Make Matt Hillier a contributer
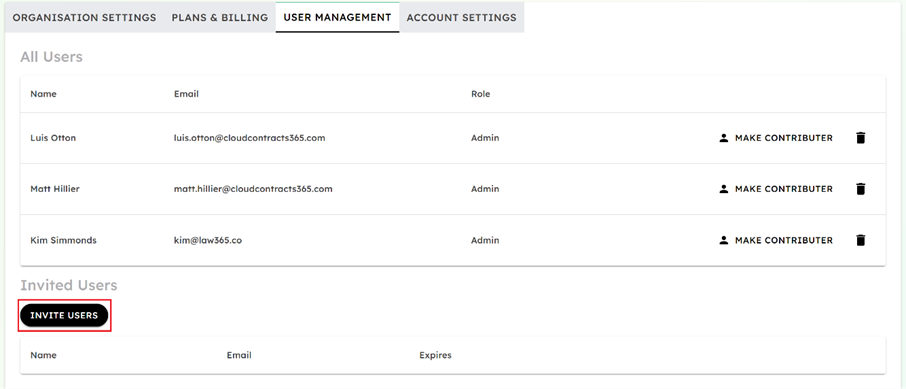Image resolution: width=906 pixels, height=389 pixels. [776, 189]
